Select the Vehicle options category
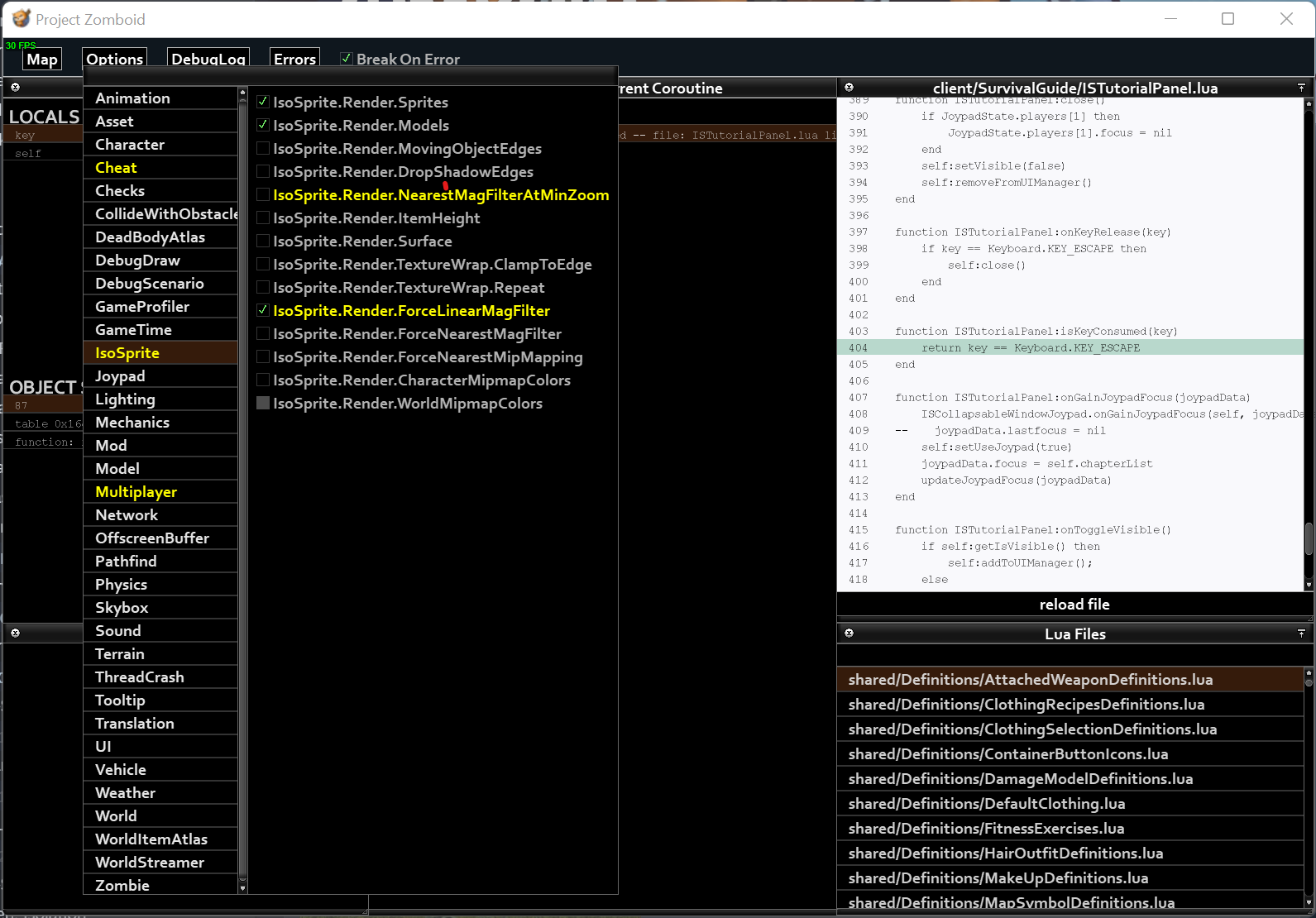The width and height of the screenshot is (1316, 918). point(160,769)
